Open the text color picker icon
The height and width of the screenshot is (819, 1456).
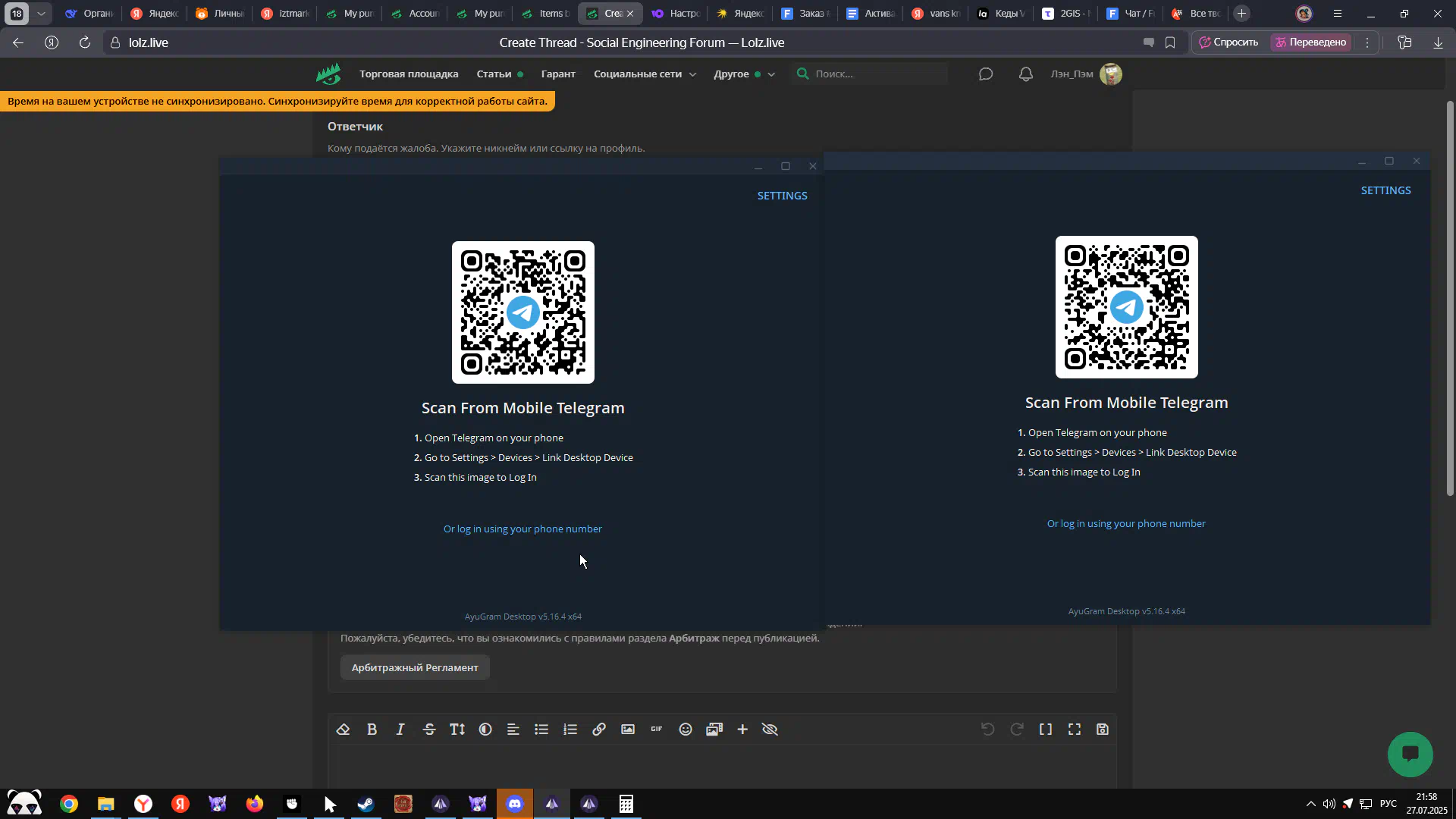[485, 730]
